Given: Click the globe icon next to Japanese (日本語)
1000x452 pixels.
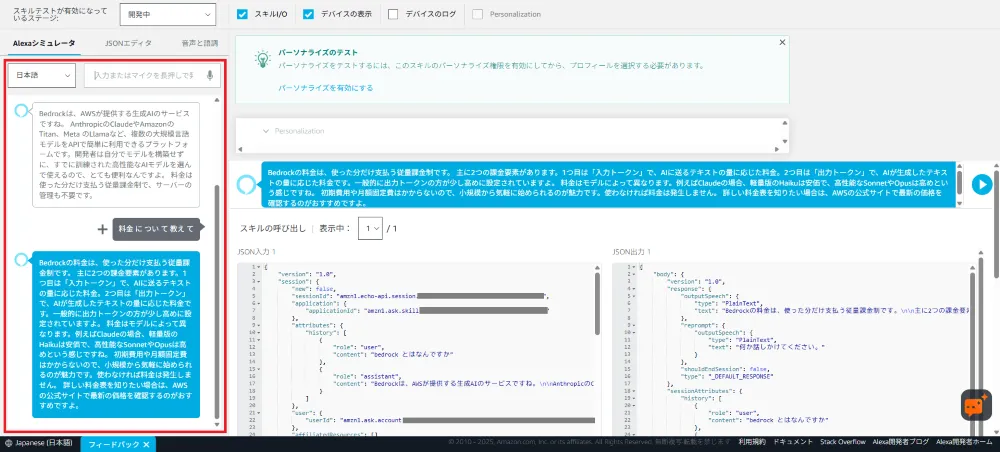Looking at the screenshot, I should click(8, 444).
